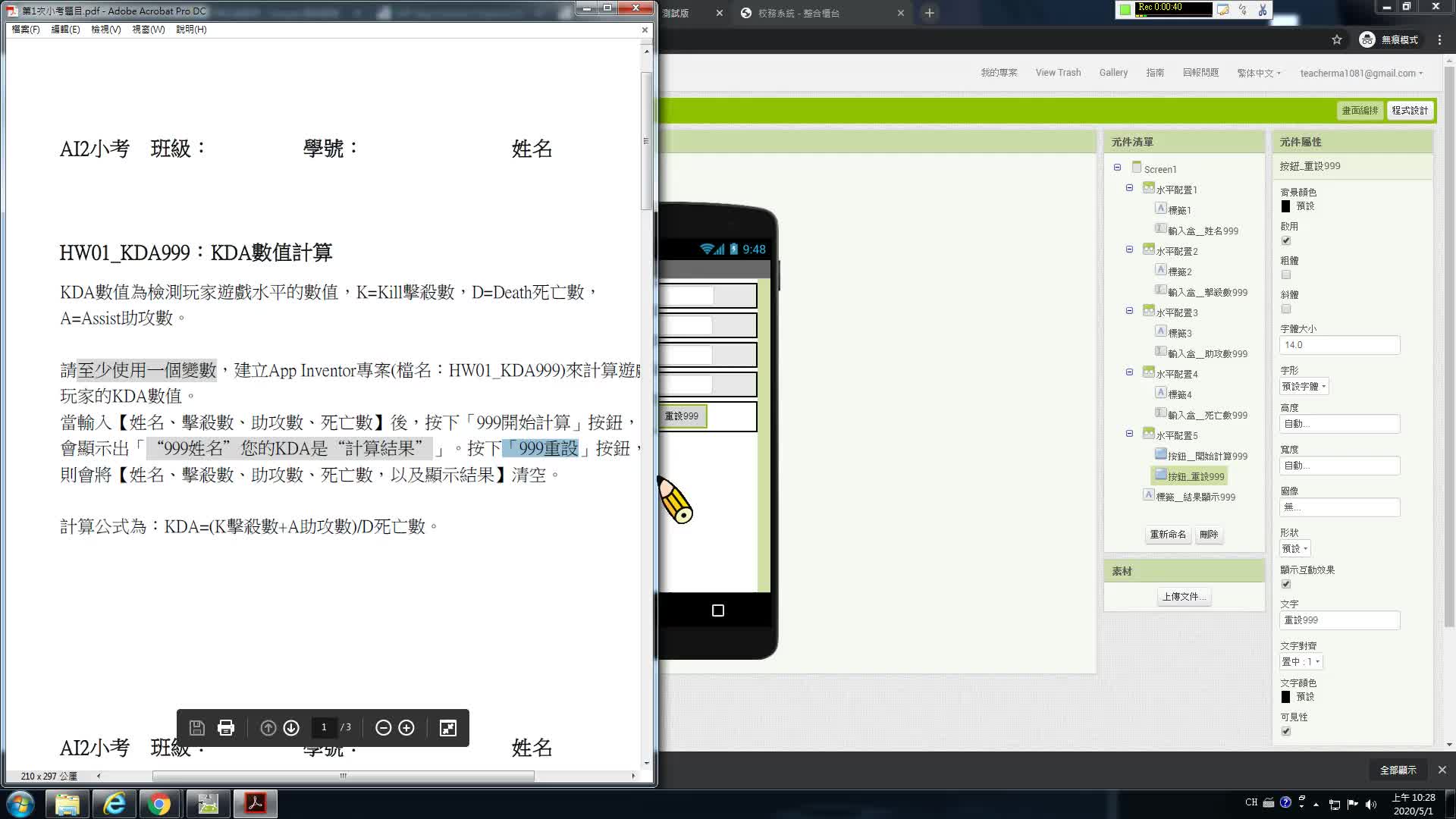Viewport: 1456px width, 819px height.
Task: Select 標籤1 label icon in component tree
Action: point(1160,209)
